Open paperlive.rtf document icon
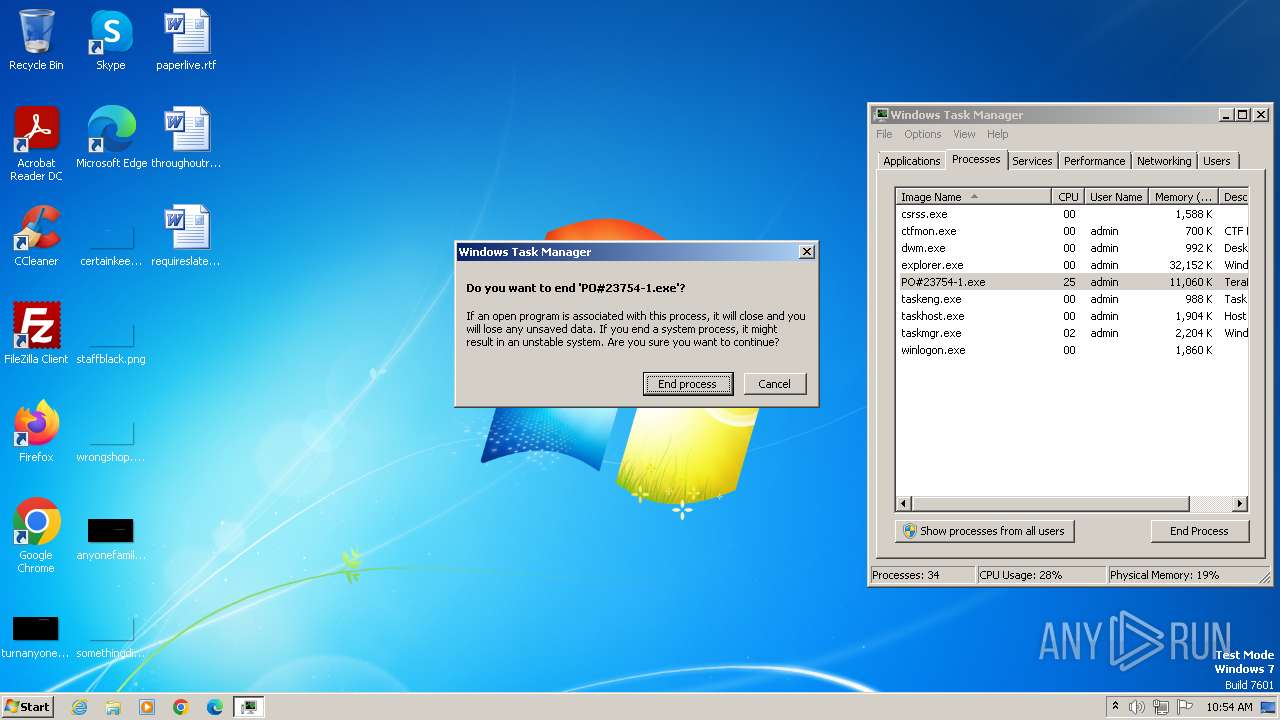 (186, 40)
